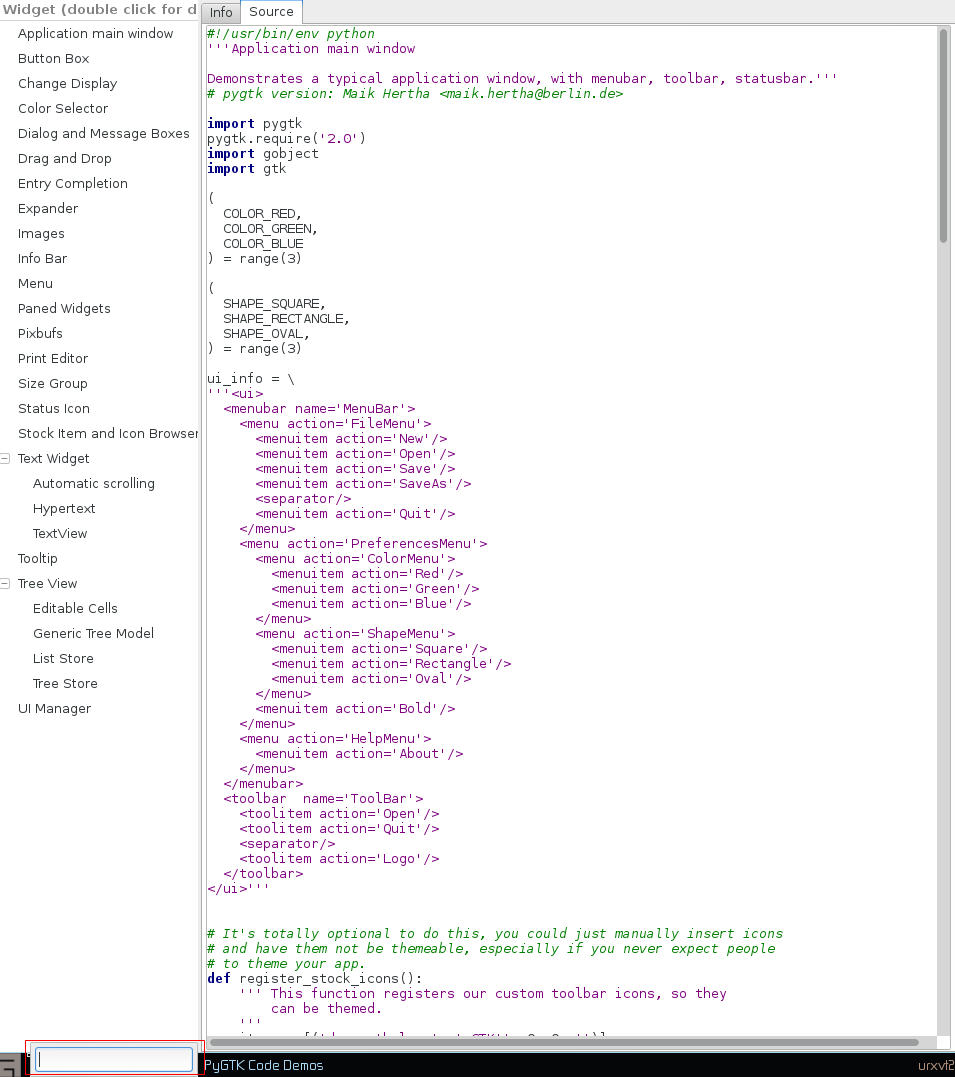Choose Automatic scrolling under Text Widget
The image size is (955, 1077).
(94, 483)
